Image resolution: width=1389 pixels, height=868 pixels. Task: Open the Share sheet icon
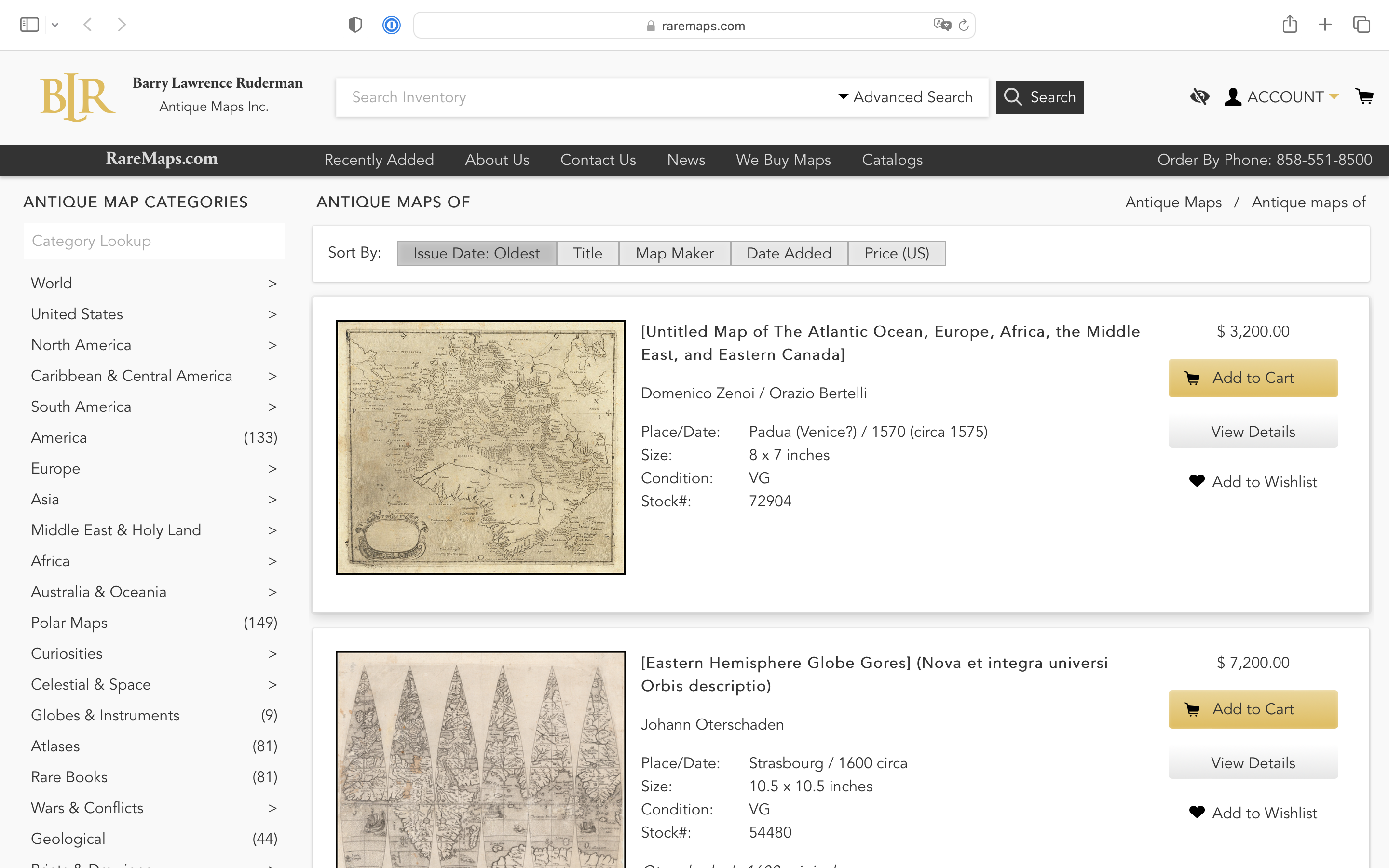1290,24
